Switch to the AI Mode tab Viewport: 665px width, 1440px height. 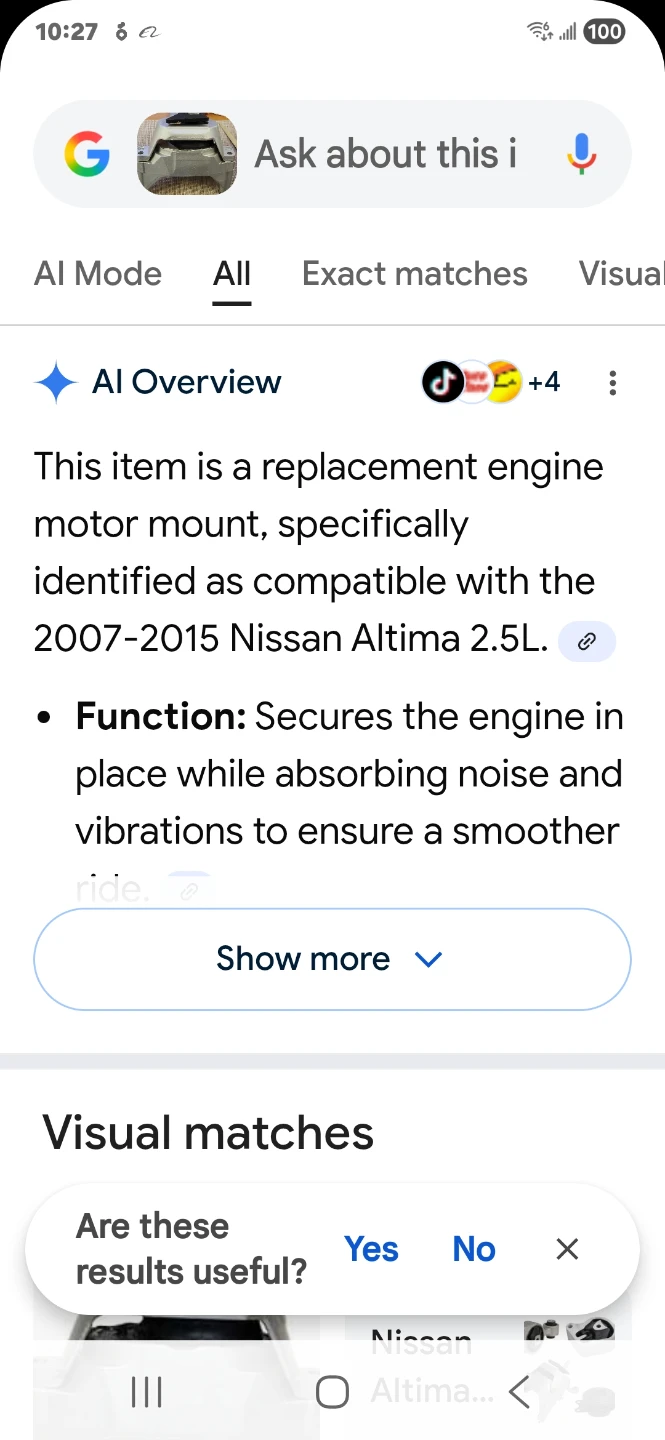click(98, 273)
